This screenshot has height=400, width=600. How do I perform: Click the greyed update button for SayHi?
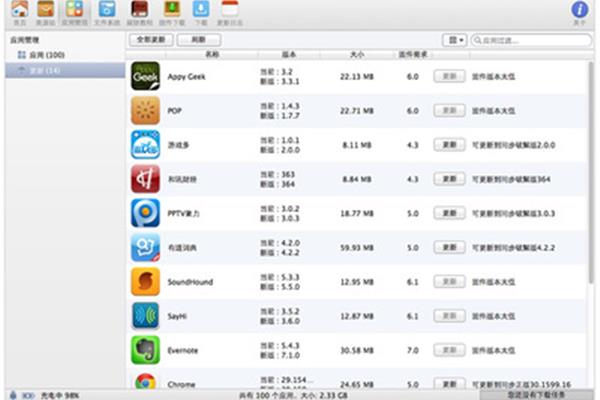(x=449, y=316)
